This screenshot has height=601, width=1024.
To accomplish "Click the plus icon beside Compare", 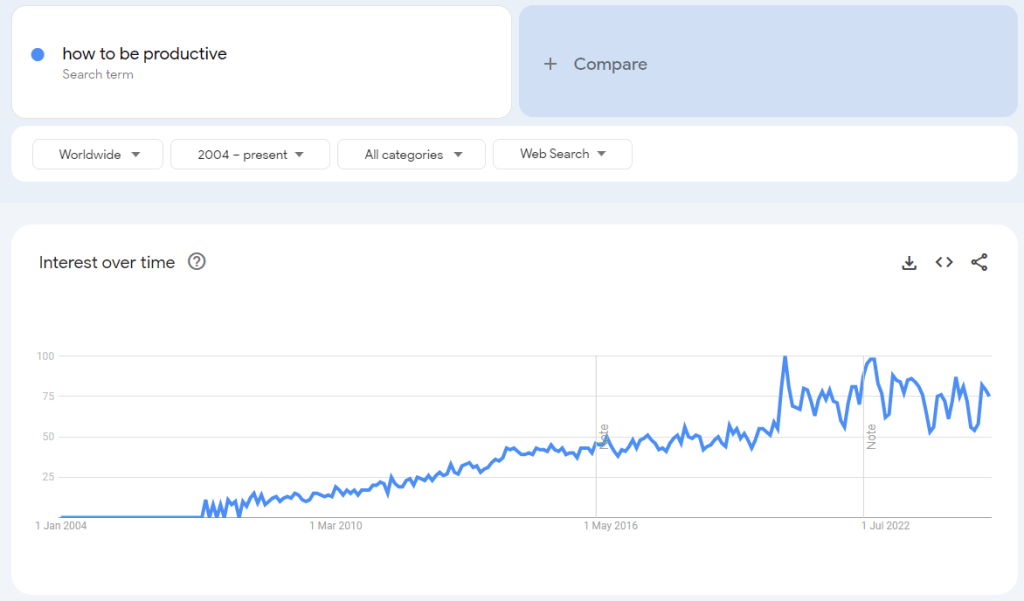I will (550, 64).
